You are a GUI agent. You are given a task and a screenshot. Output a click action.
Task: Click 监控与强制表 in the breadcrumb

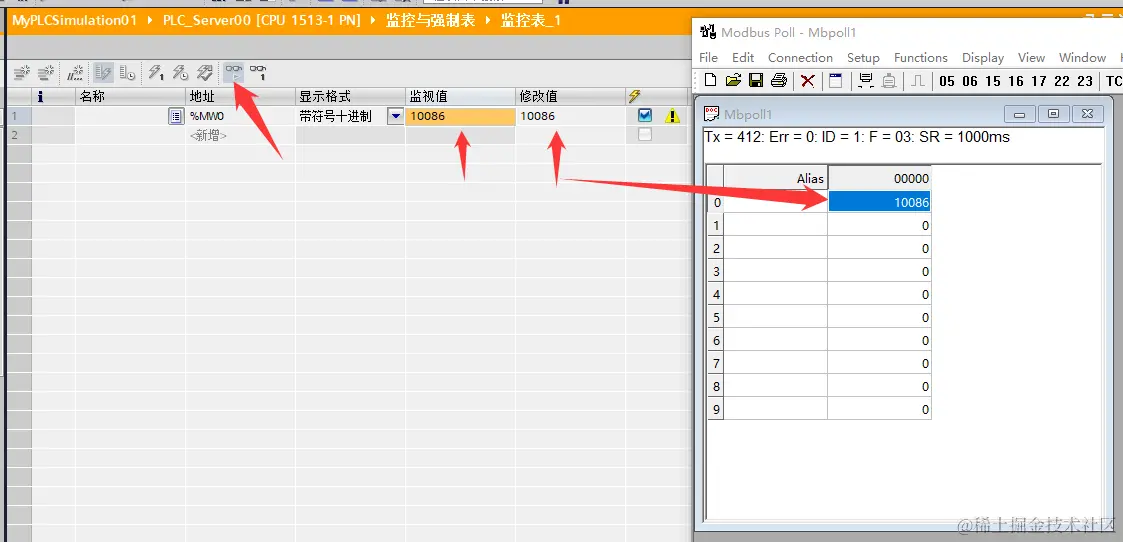430,20
